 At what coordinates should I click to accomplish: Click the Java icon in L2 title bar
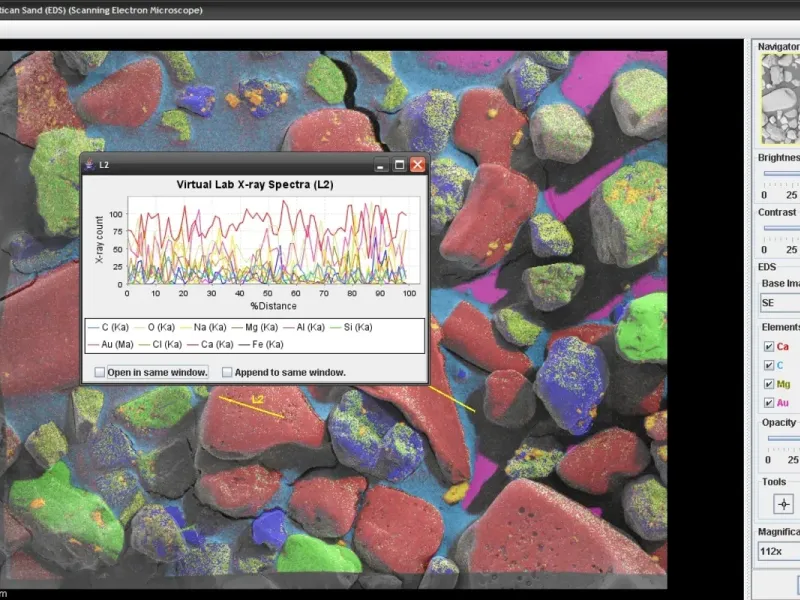pyautogui.click(x=90, y=164)
